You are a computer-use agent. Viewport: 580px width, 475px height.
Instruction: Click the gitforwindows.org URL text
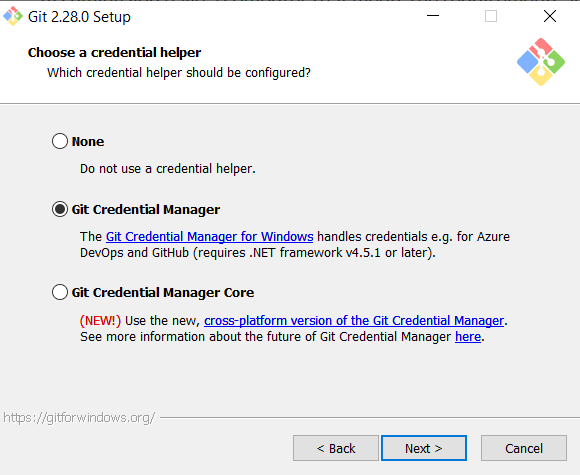point(79,418)
